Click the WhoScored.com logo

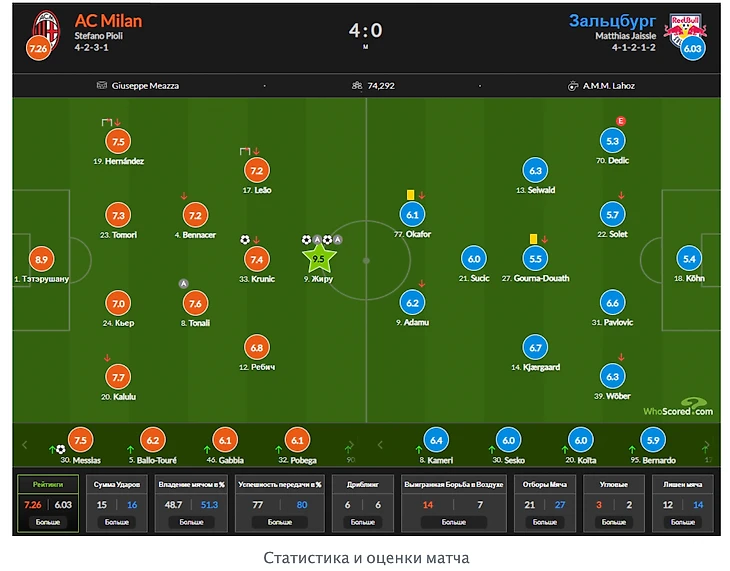pos(679,406)
